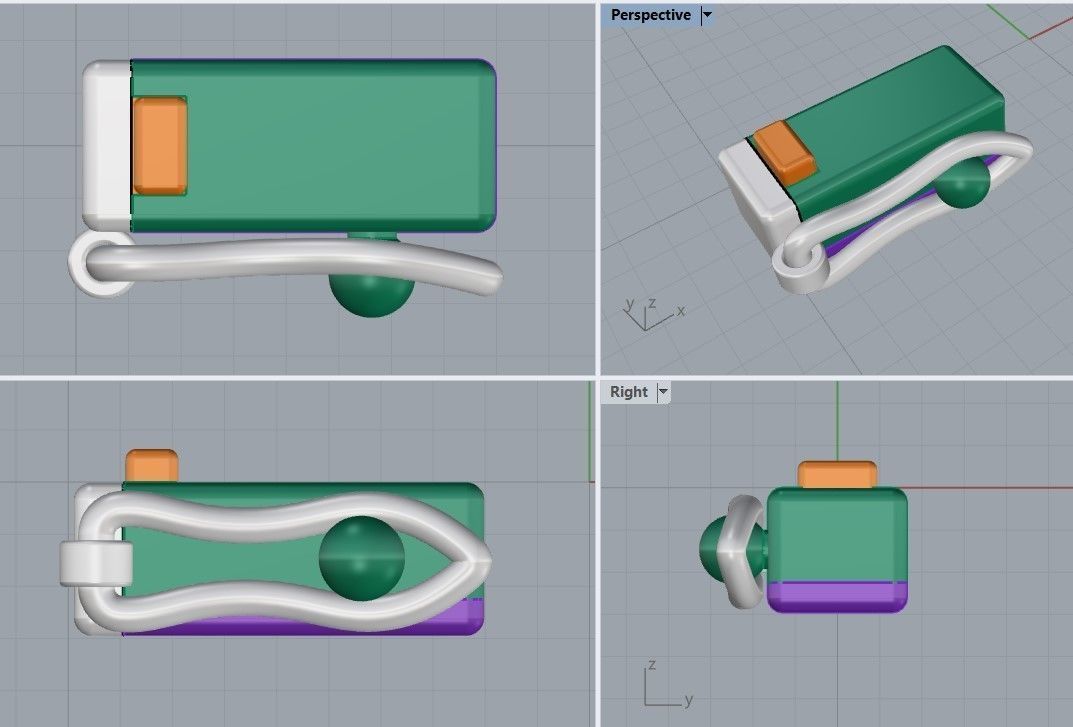Select the orange block in Right viewport

[837, 474]
